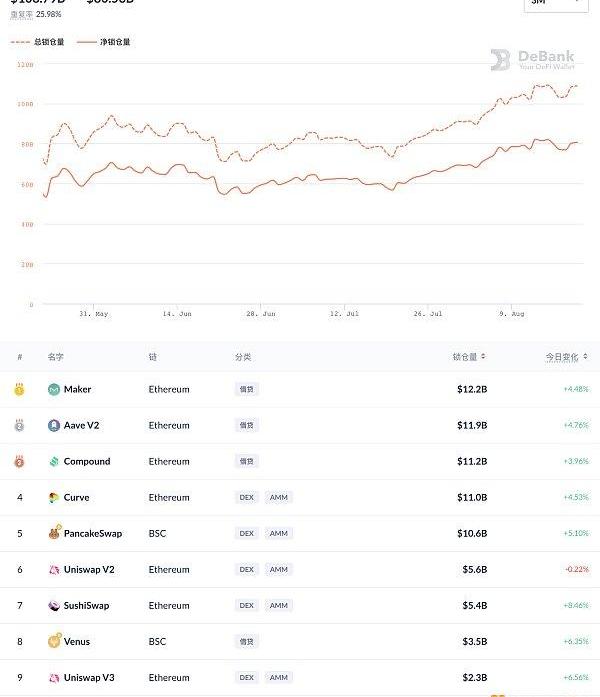600x697 pixels.
Task: Click the Uniswap V2 unicorn icon
Action: pyautogui.click(x=54, y=569)
